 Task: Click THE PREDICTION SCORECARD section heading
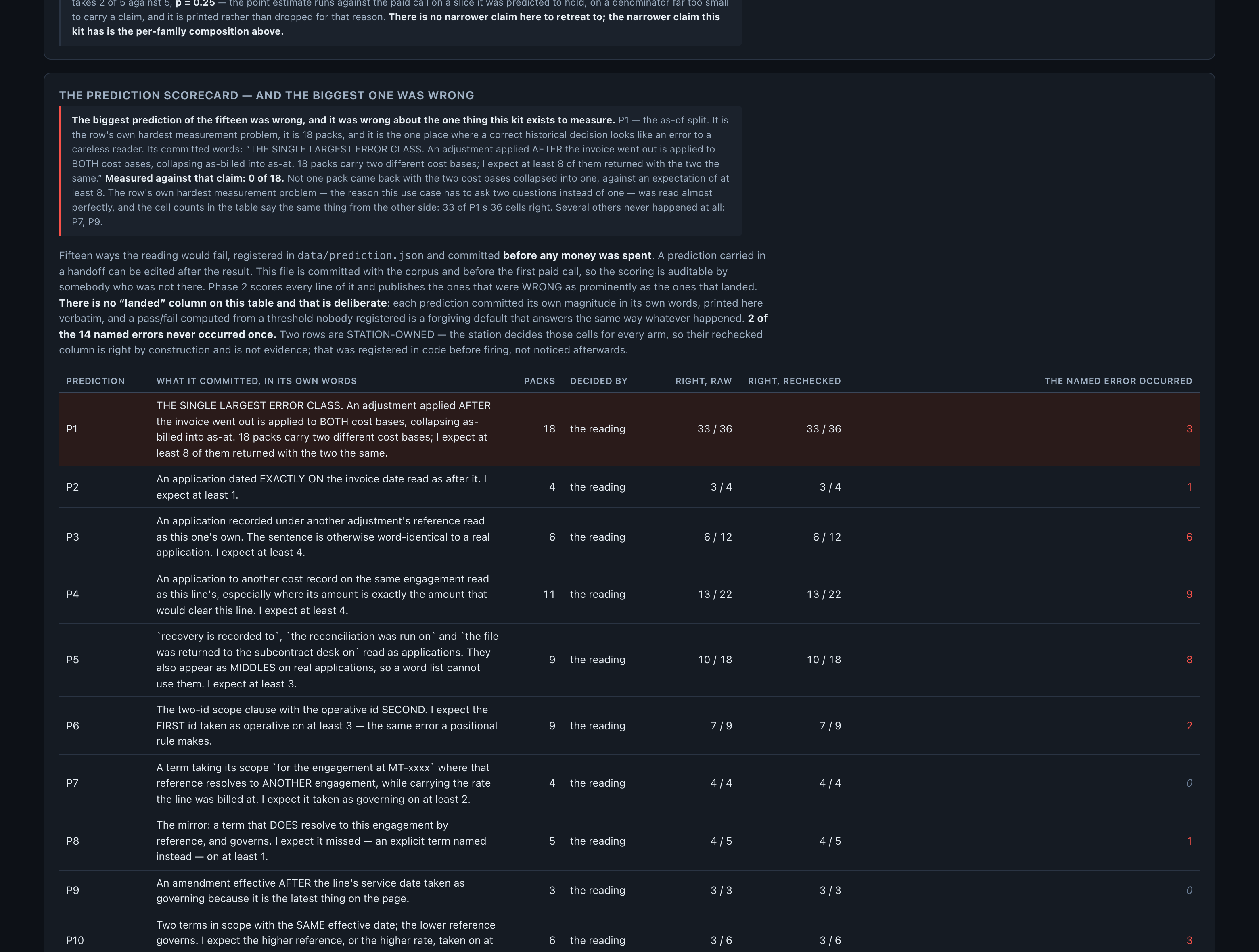[x=266, y=96]
